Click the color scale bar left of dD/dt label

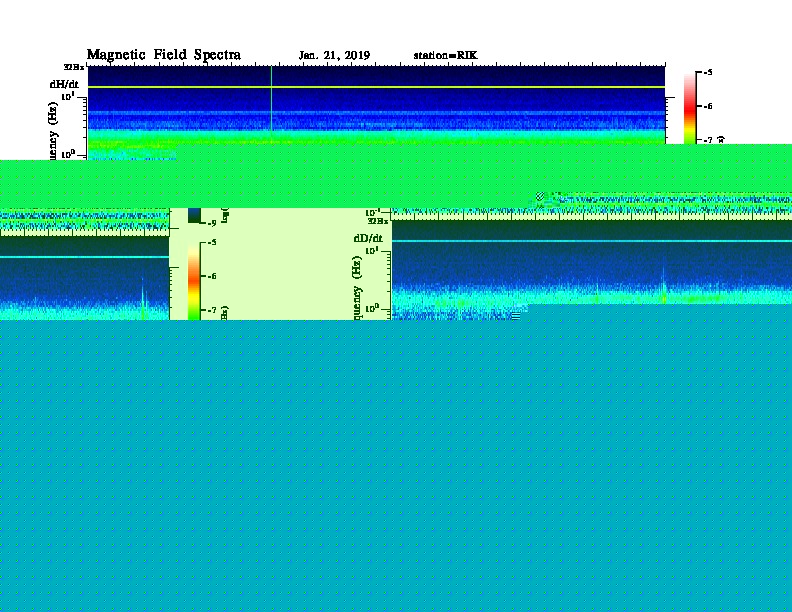[194, 281]
